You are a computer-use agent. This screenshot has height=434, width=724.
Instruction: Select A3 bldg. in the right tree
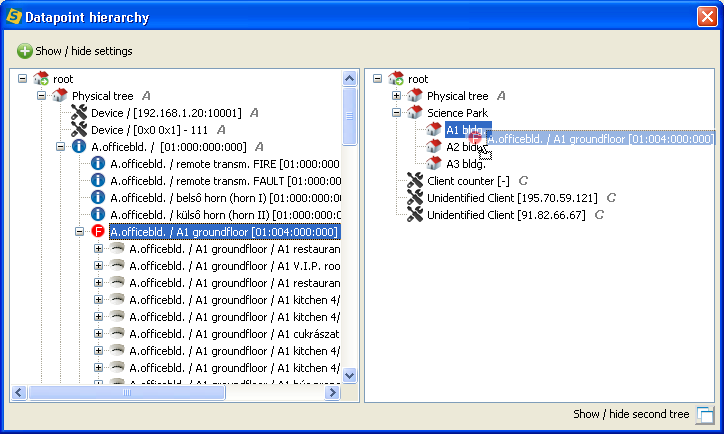pos(465,163)
